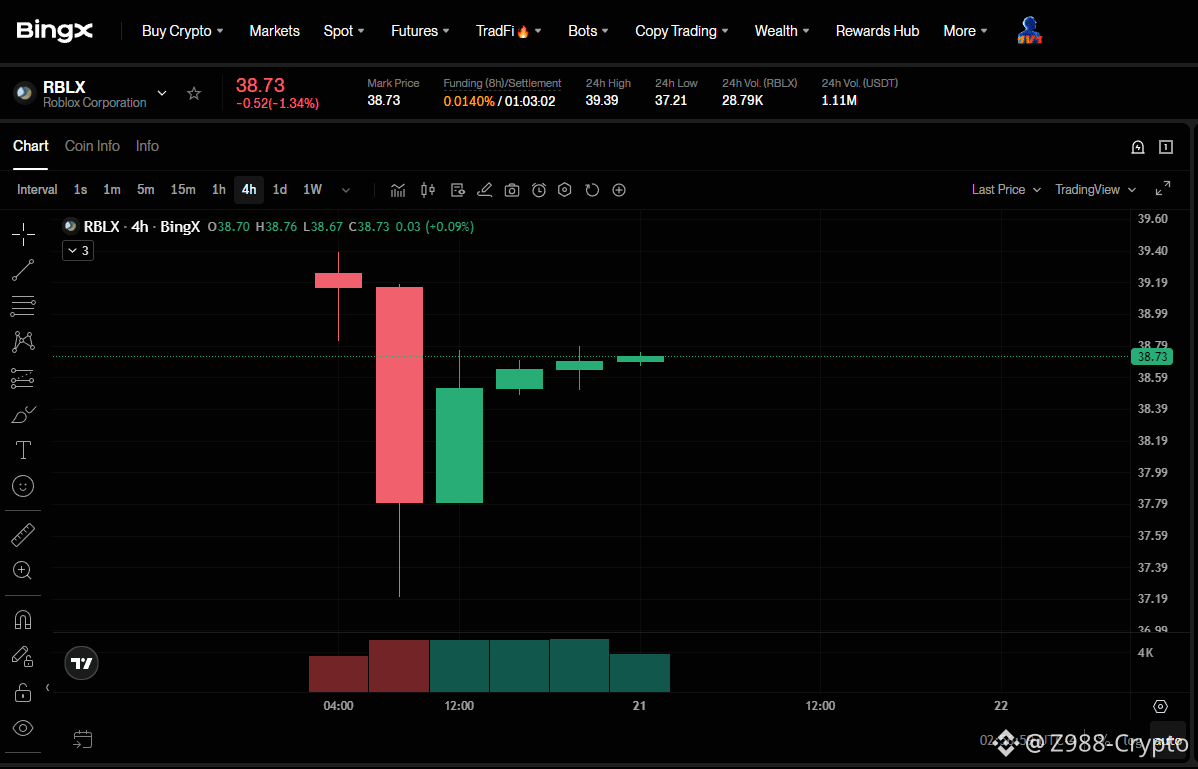Select the 1m interval
The height and width of the screenshot is (769, 1198).
(x=112, y=189)
